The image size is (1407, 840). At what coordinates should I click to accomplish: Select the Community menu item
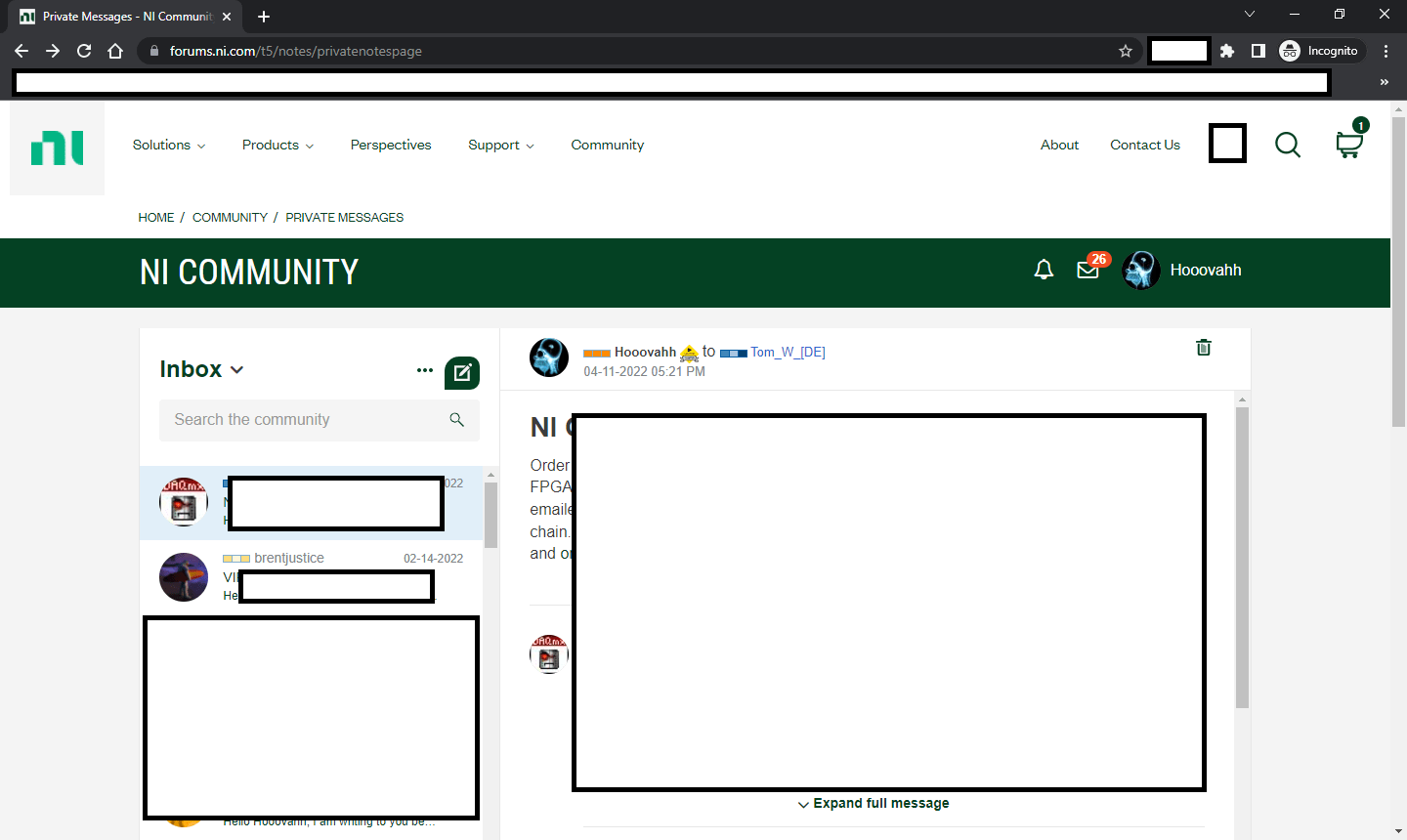[x=607, y=145]
